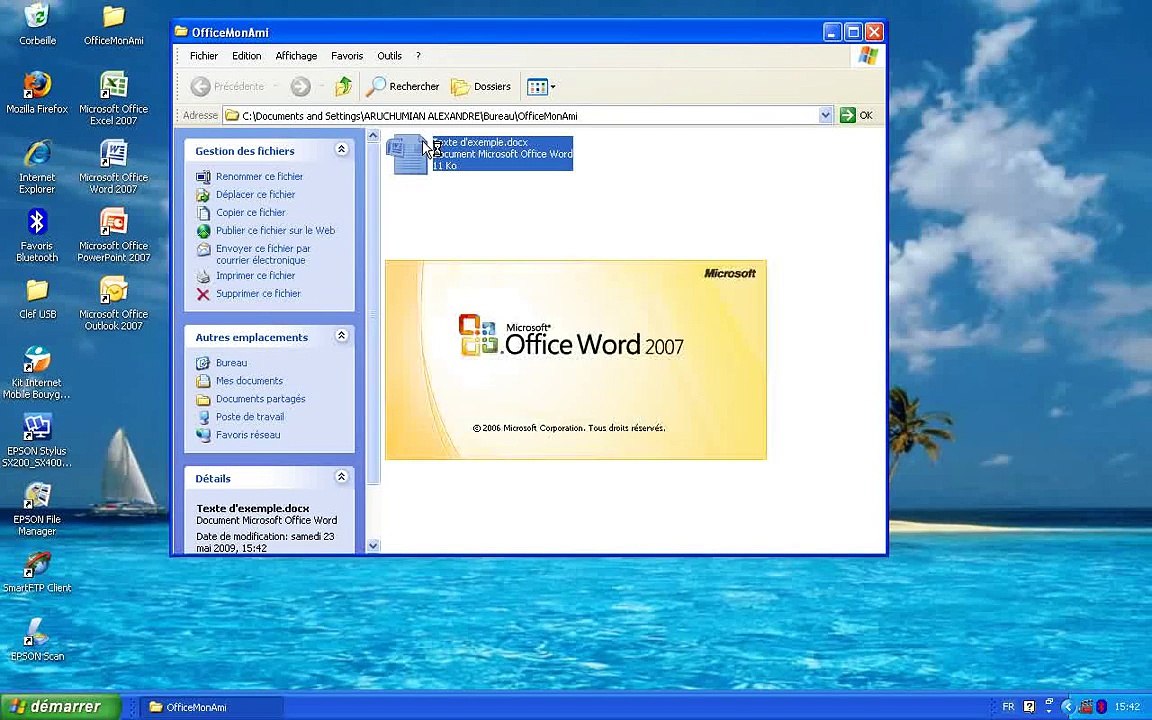Click Imprimer ce fichier link
Viewport: 1152px width, 720px height.
click(255, 276)
